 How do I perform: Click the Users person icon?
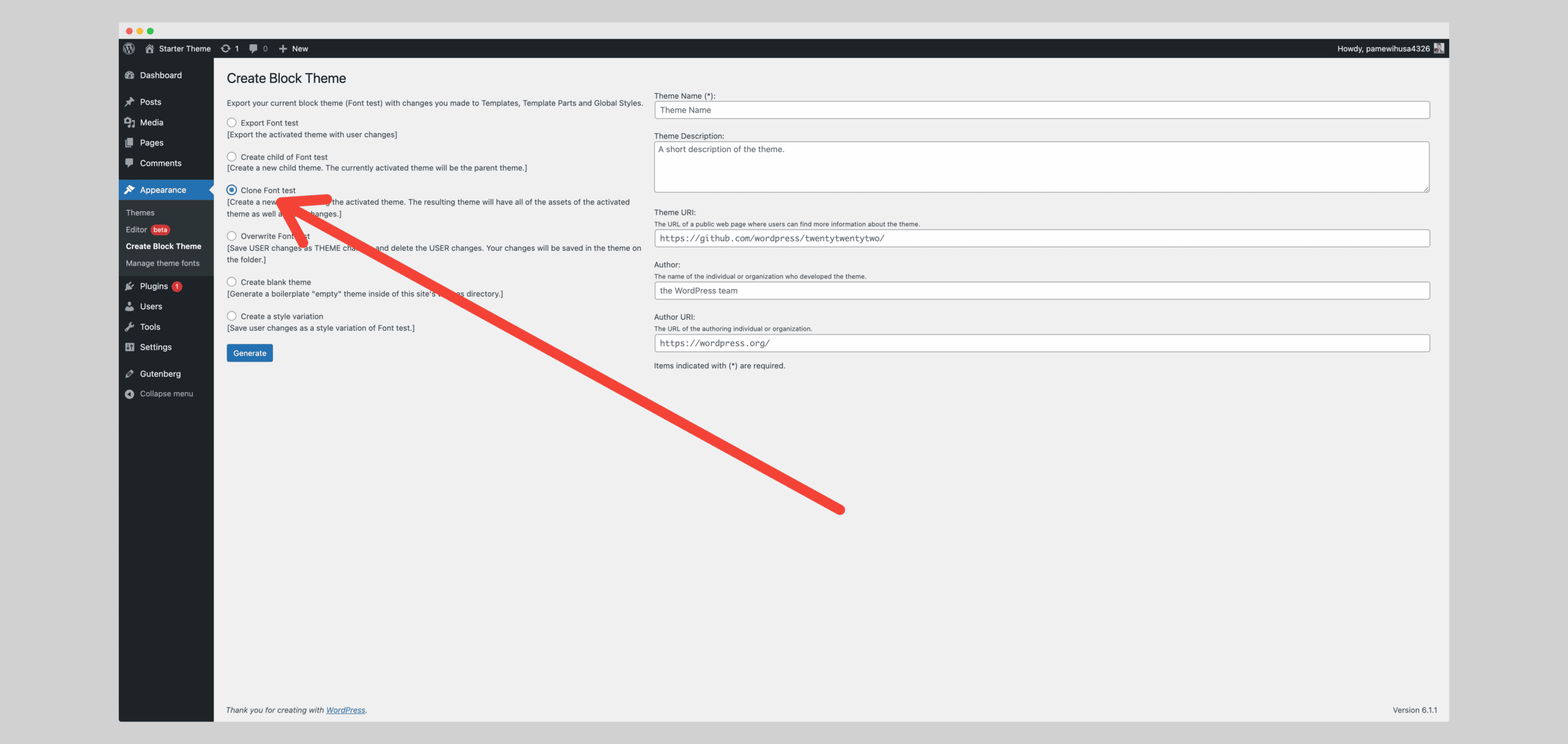click(129, 306)
